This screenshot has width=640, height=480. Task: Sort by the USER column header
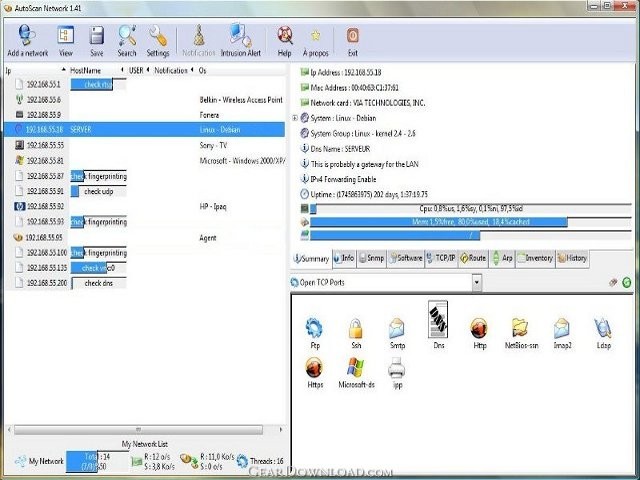pyautogui.click(x=139, y=71)
